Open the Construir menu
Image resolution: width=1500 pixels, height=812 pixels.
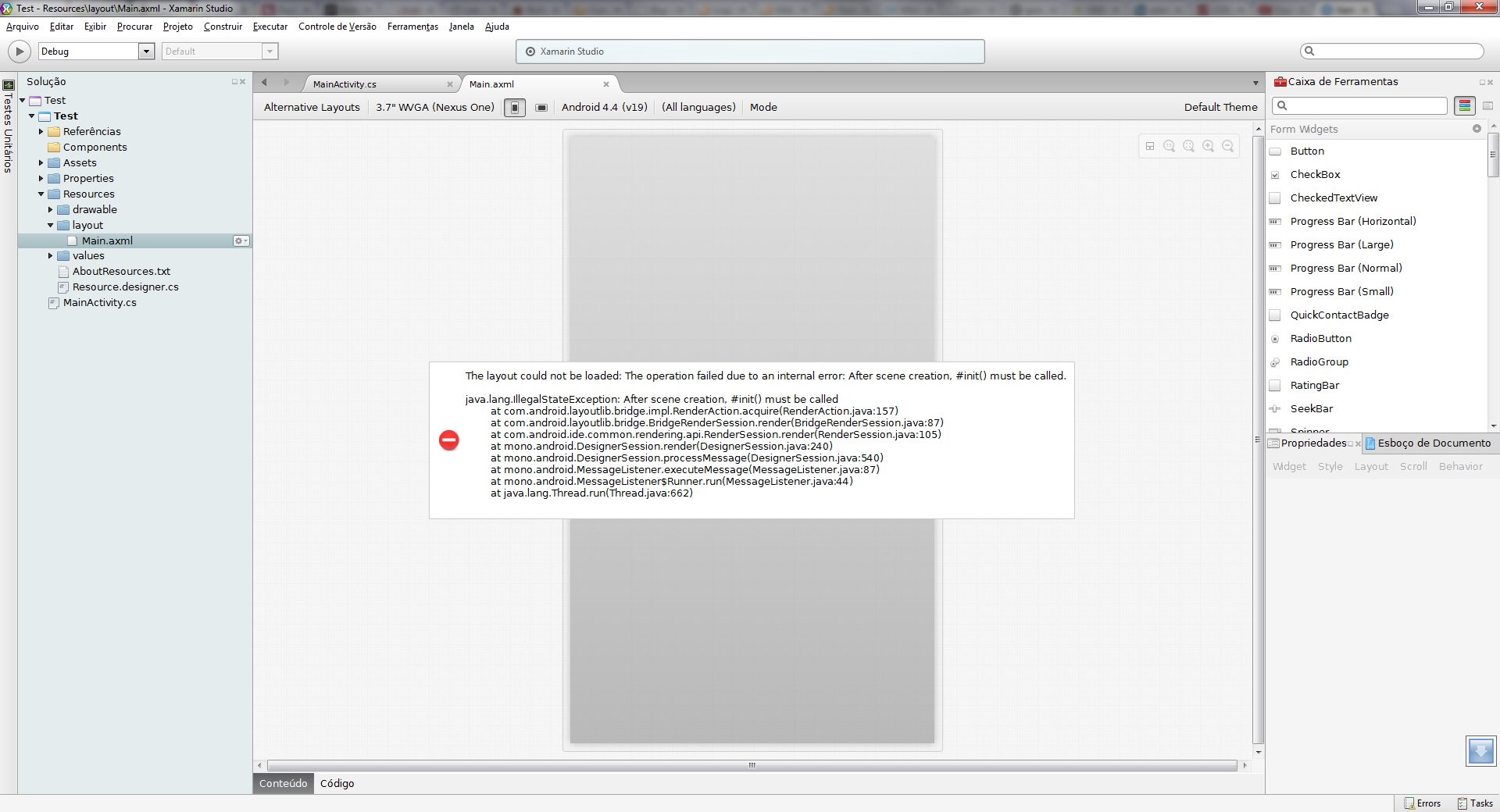coord(223,27)
